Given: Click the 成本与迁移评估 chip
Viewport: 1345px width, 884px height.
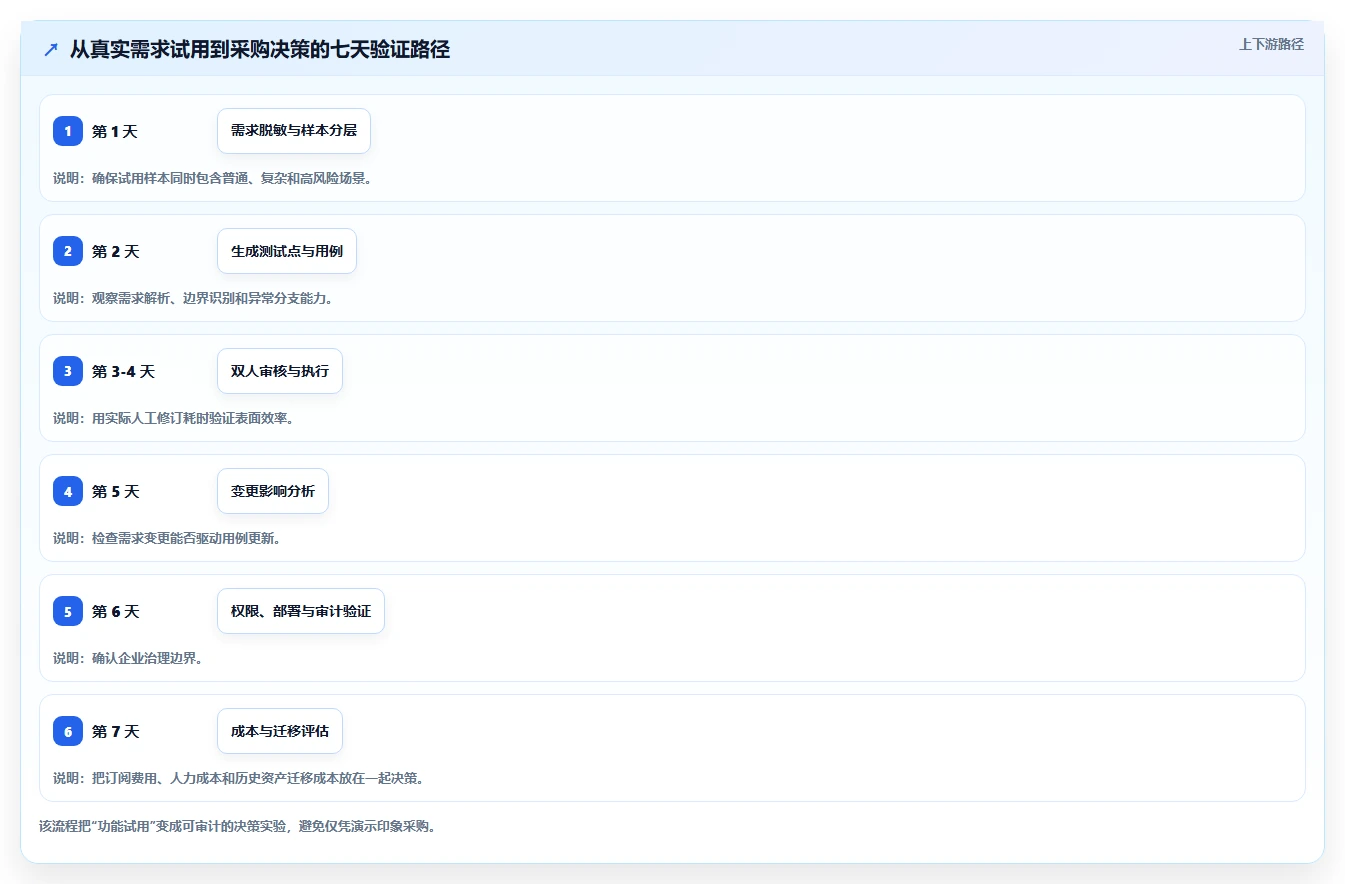Looking at the screenshot, I should point(280,731).
